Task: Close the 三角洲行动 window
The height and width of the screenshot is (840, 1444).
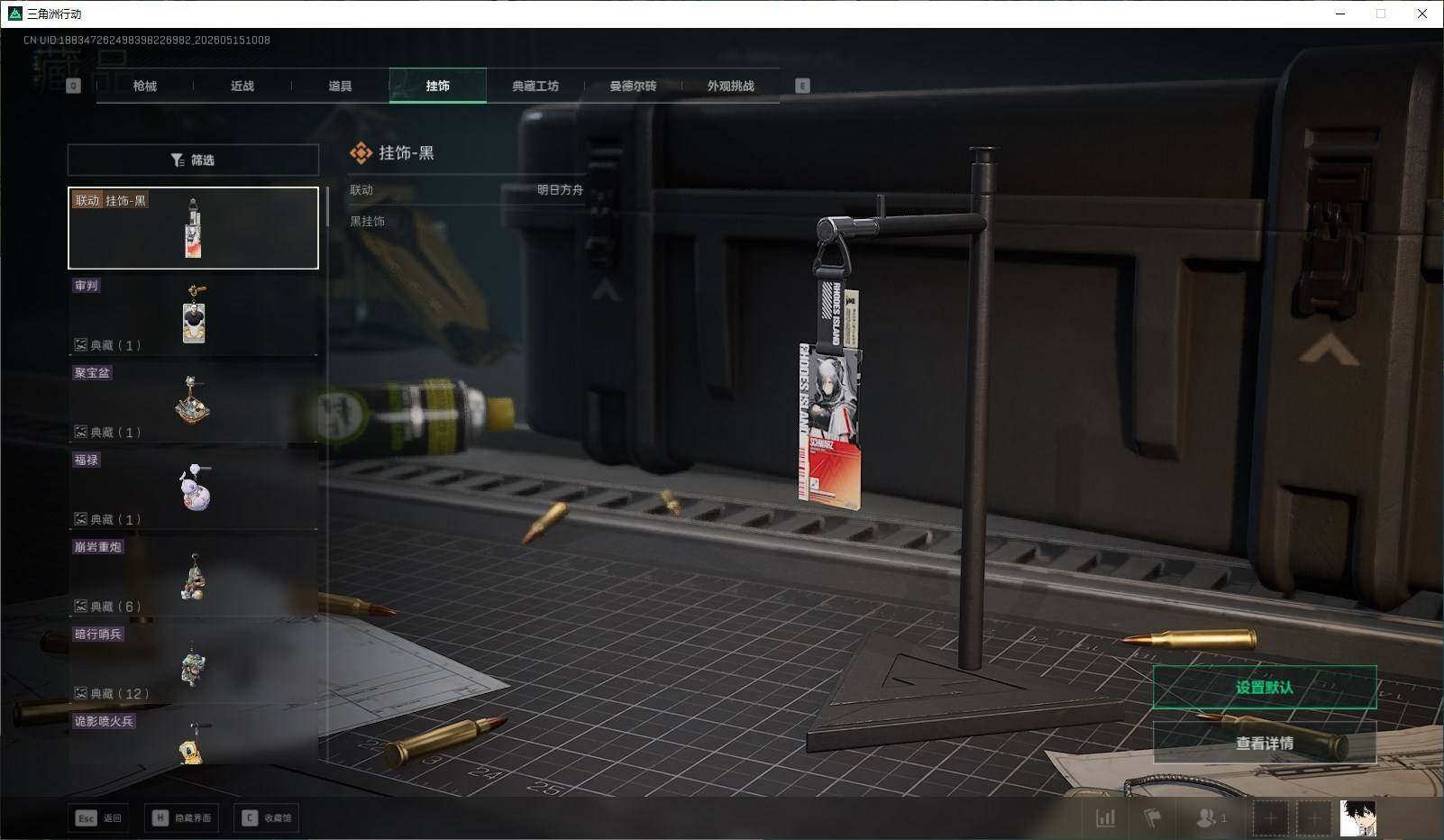Action: coord(1422,14)
